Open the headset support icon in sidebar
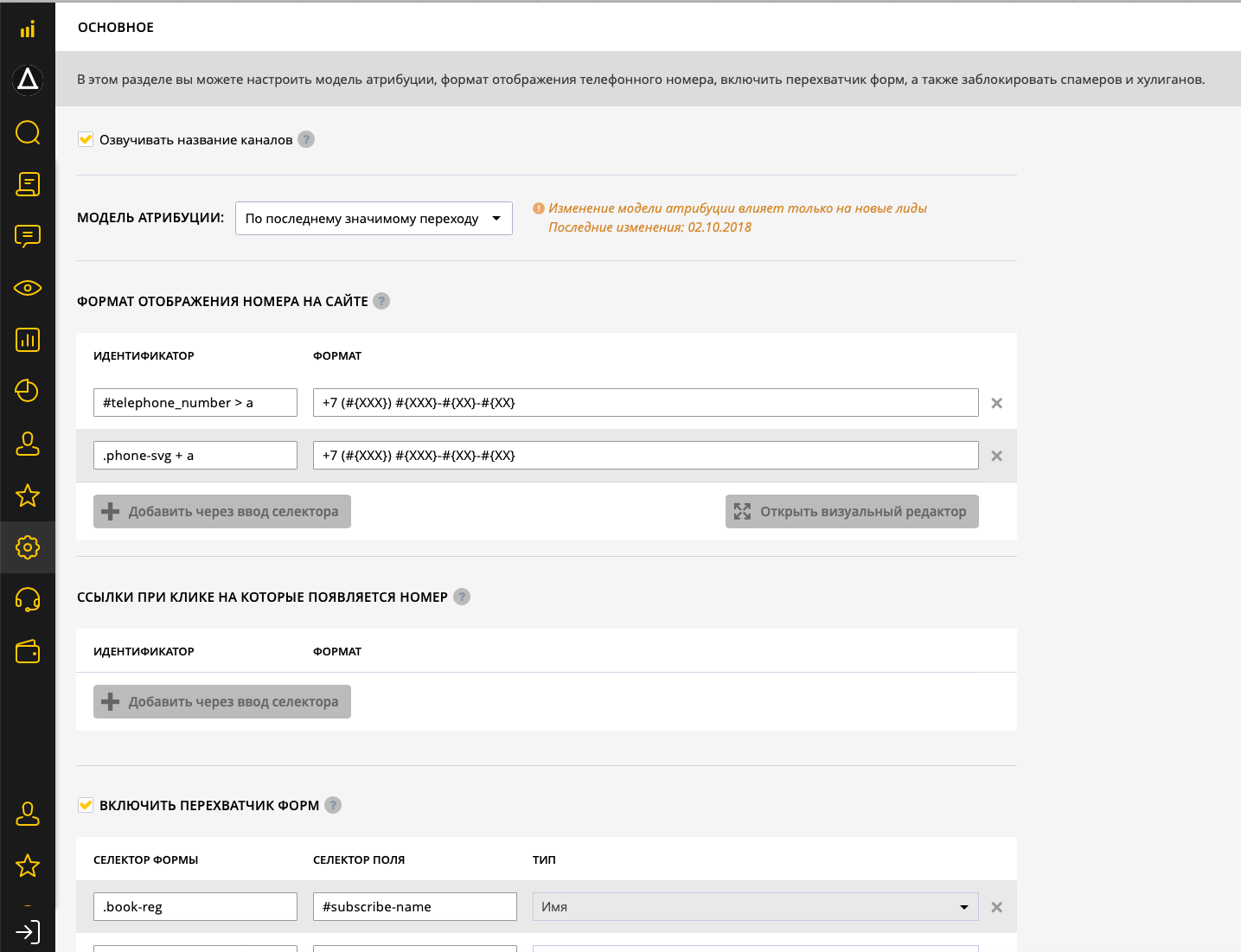Image resolution: width=1241 pixels, height=952 pixels. point(28,599)
